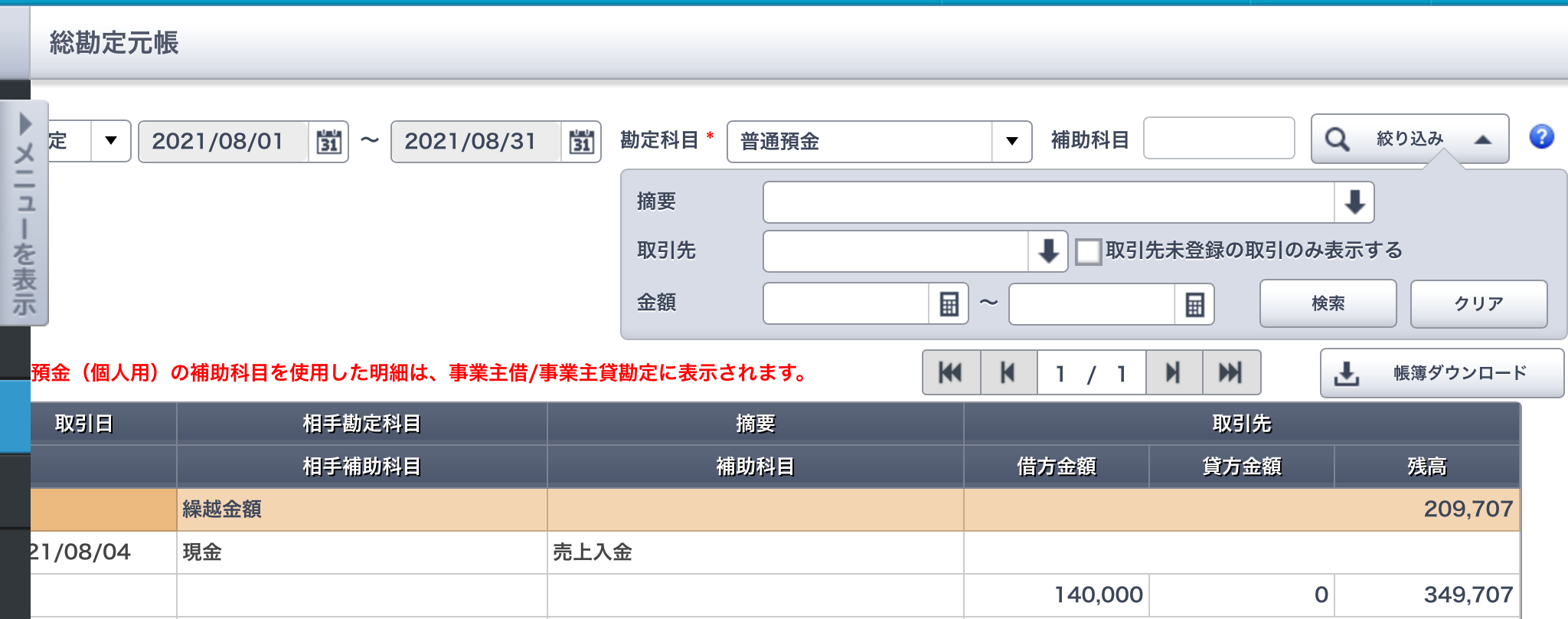Image resolution: width=1568 pixels, height=619 pixels.
Task: Expand the 取引先 field arrow list
Action: coord(1048,251)
